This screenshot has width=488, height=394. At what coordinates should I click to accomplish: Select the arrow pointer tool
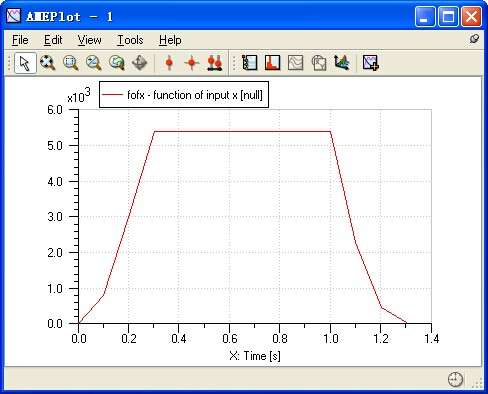coord(25,63)
